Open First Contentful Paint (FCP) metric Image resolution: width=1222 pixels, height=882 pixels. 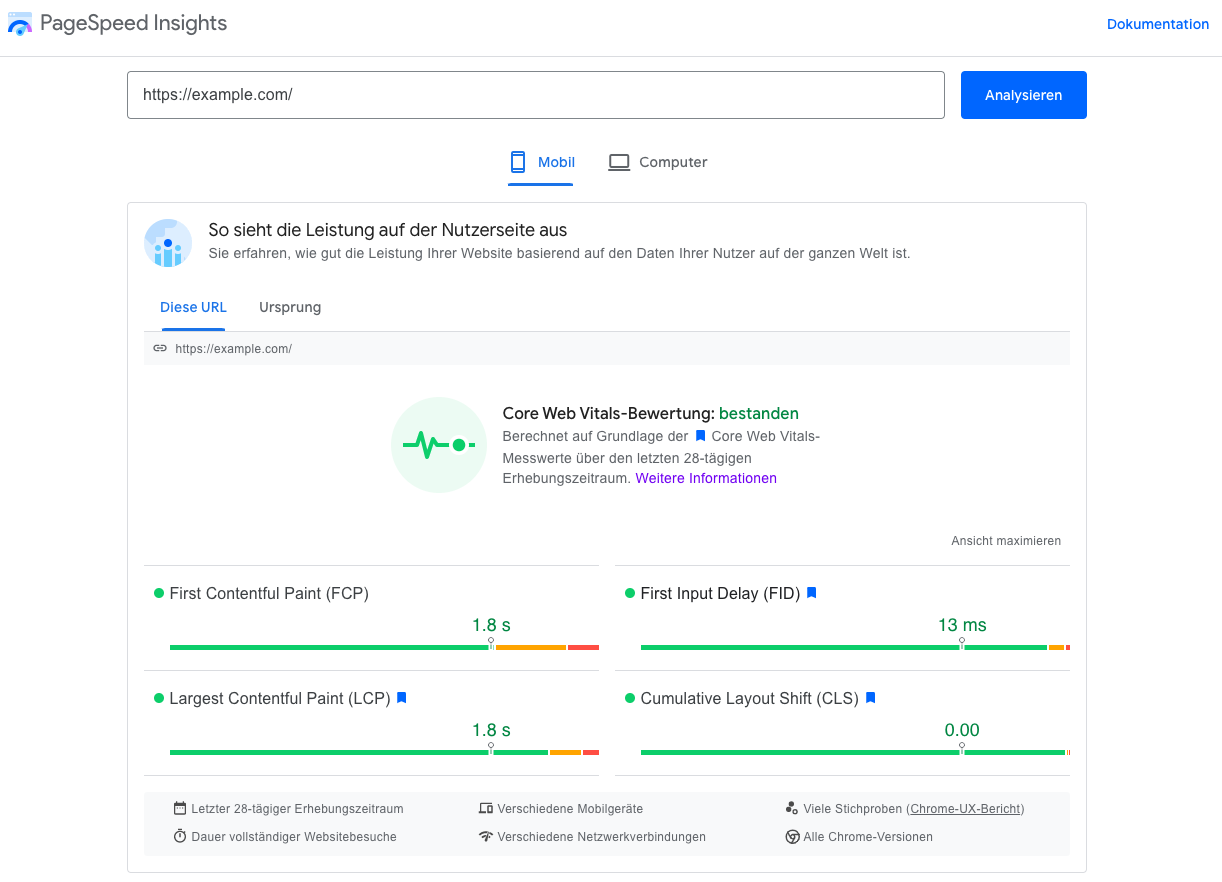[x=269, y=593]
